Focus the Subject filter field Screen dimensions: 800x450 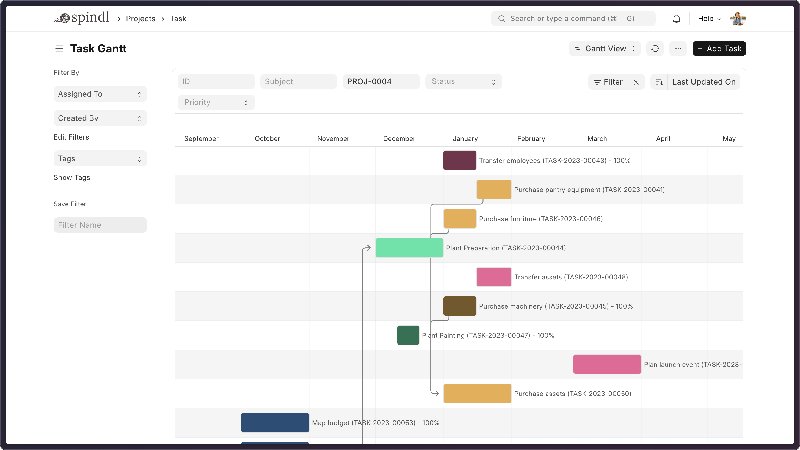pos(298,82)
